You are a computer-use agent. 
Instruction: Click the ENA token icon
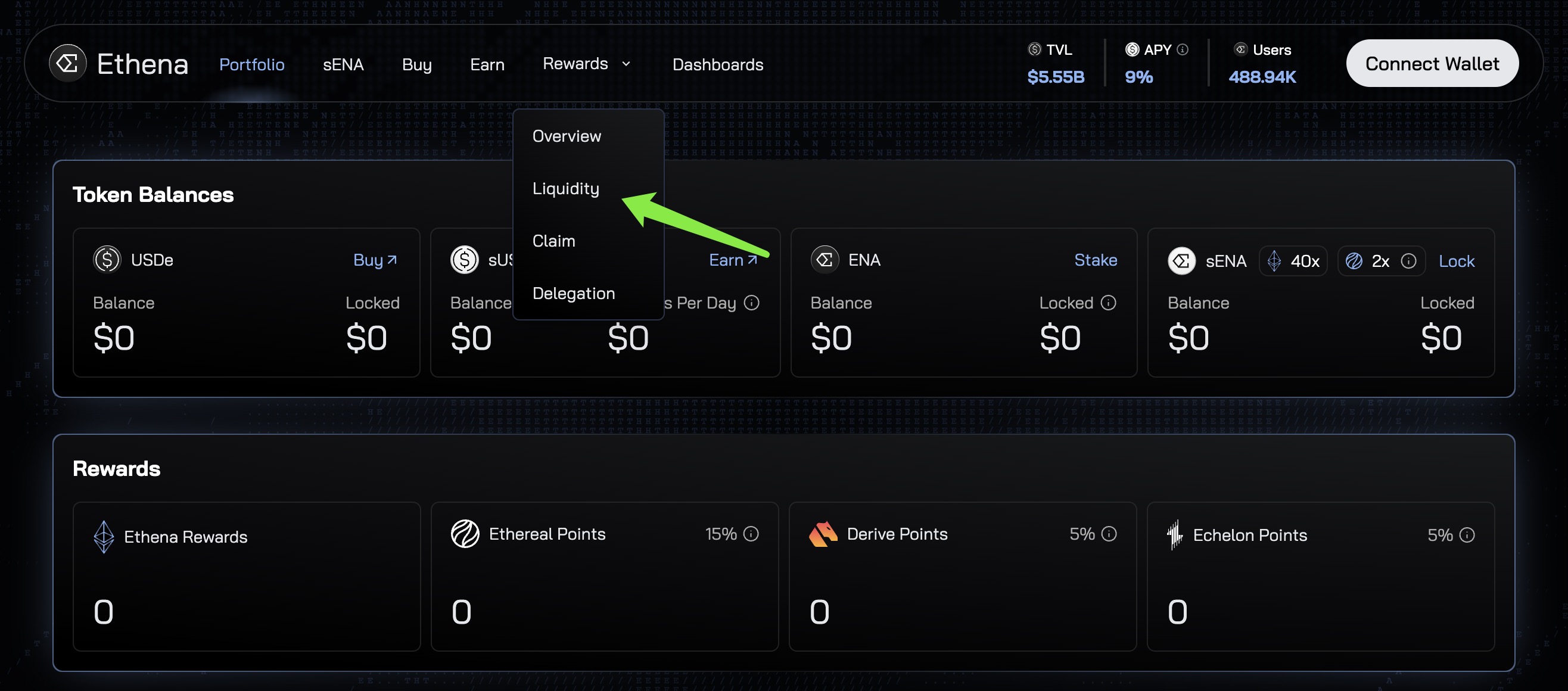point(825,260)
